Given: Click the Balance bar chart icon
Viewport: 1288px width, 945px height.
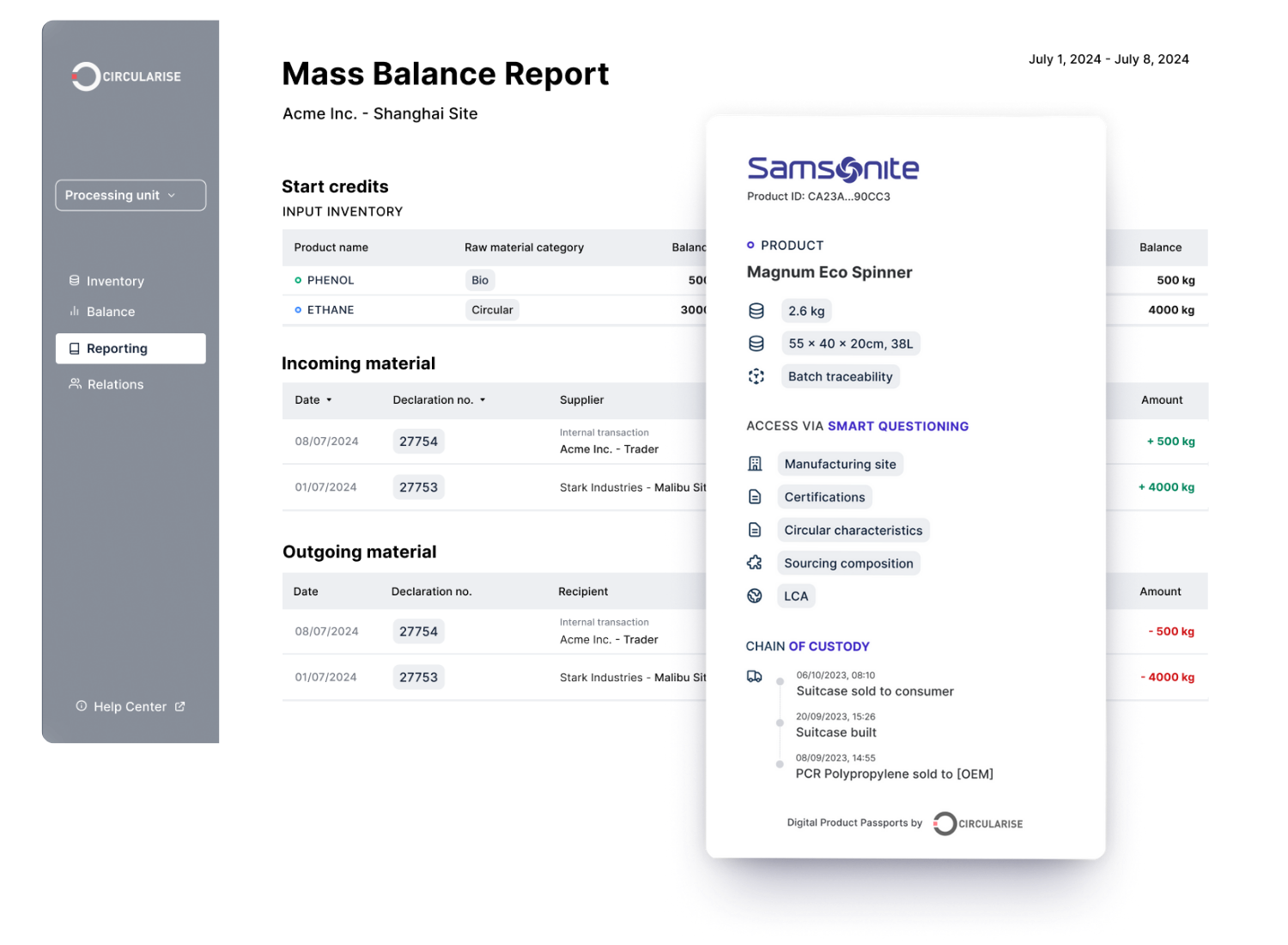Looking at the screenshot, I should [75, 311].
